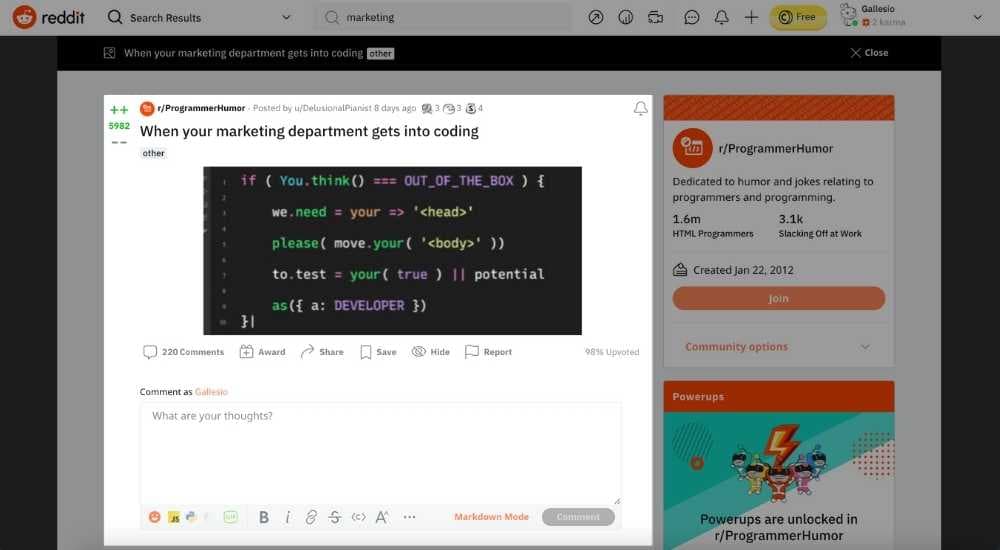
Task: Click the post title in black bar
Action: 244,53
